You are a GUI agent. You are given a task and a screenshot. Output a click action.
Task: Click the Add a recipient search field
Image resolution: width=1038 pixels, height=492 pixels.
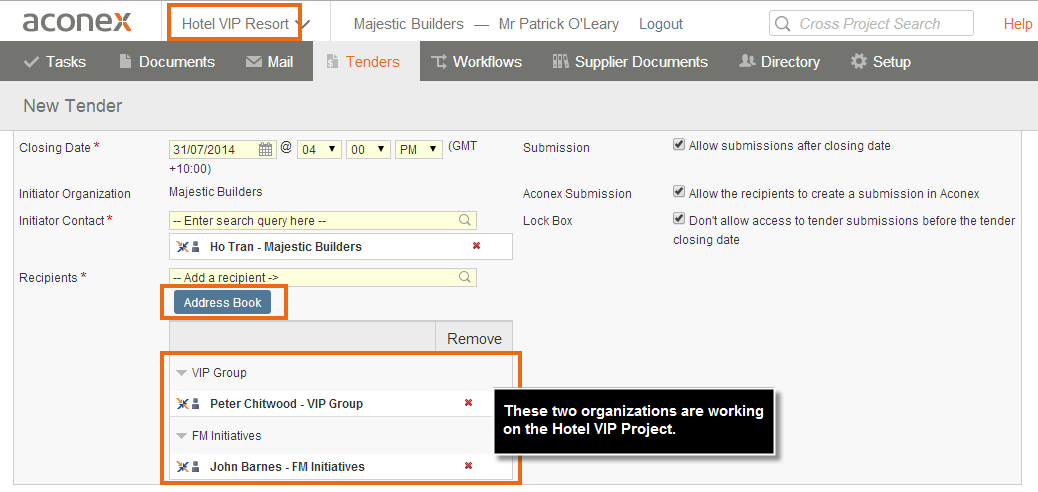pos(323,277)
